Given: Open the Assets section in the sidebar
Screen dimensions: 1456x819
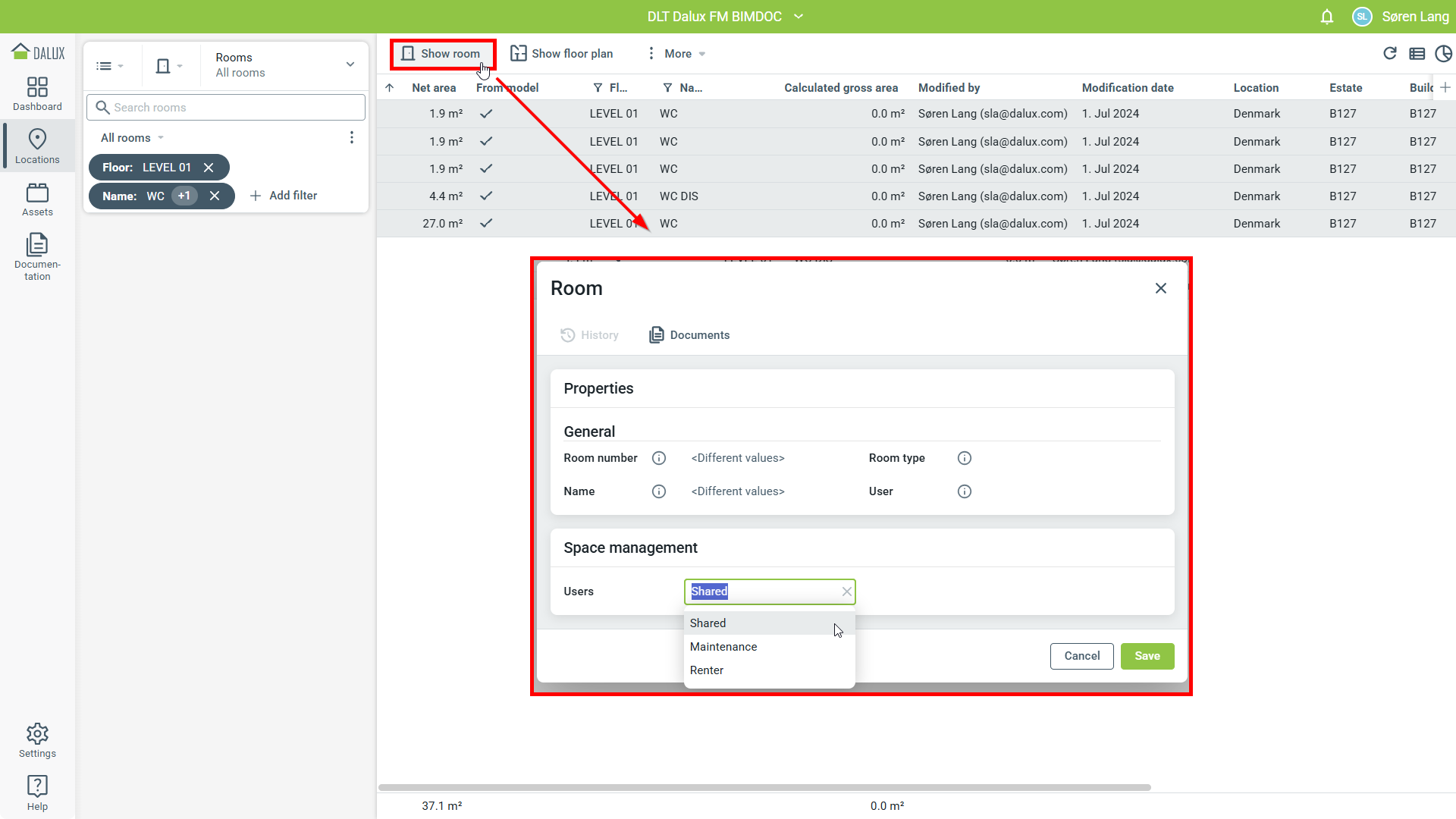Looking at the screenshot, I should [37, 200].
